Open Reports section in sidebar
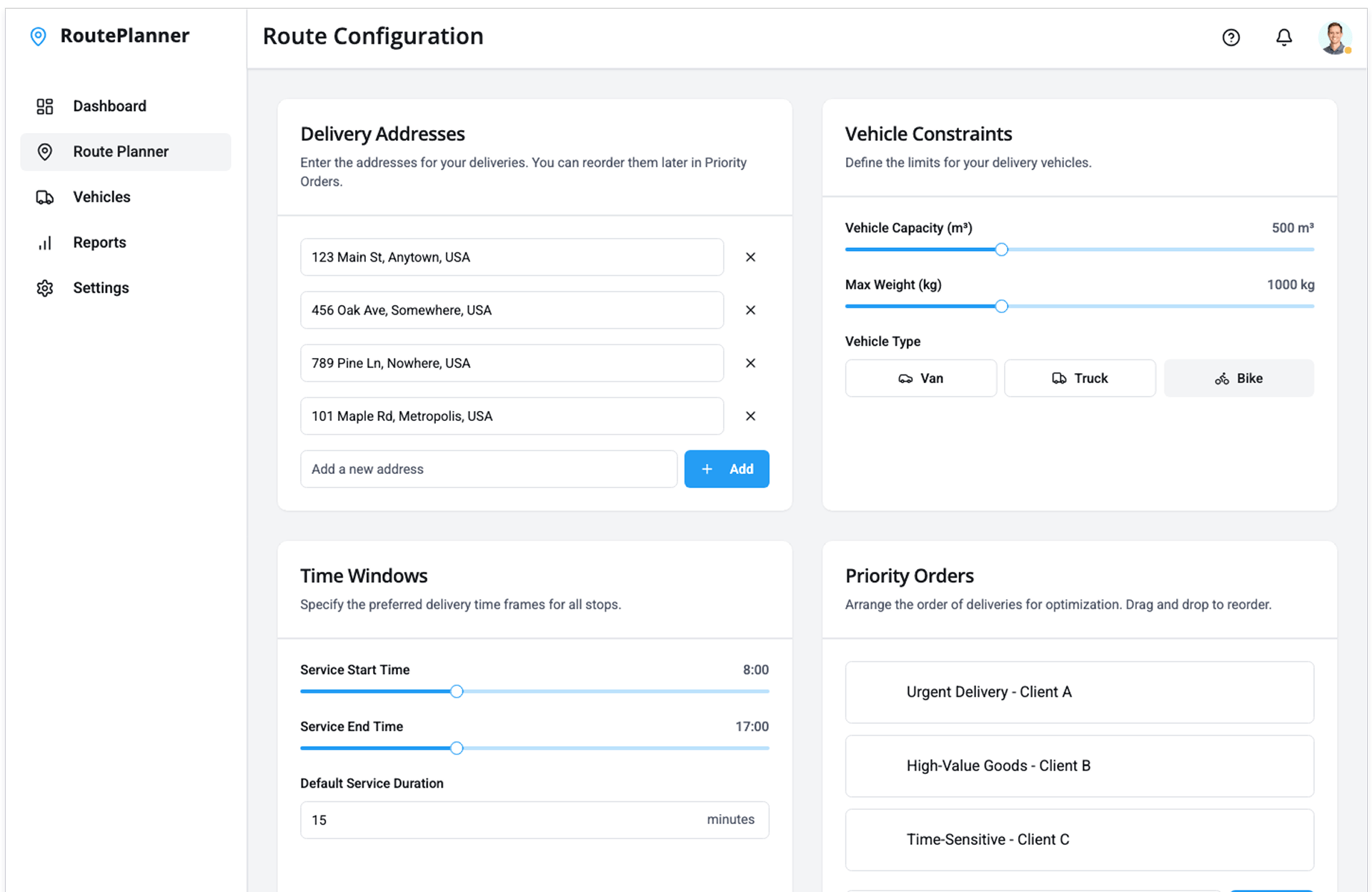The height and width of the screenshot is (892, 1372). tap(99, 242)
